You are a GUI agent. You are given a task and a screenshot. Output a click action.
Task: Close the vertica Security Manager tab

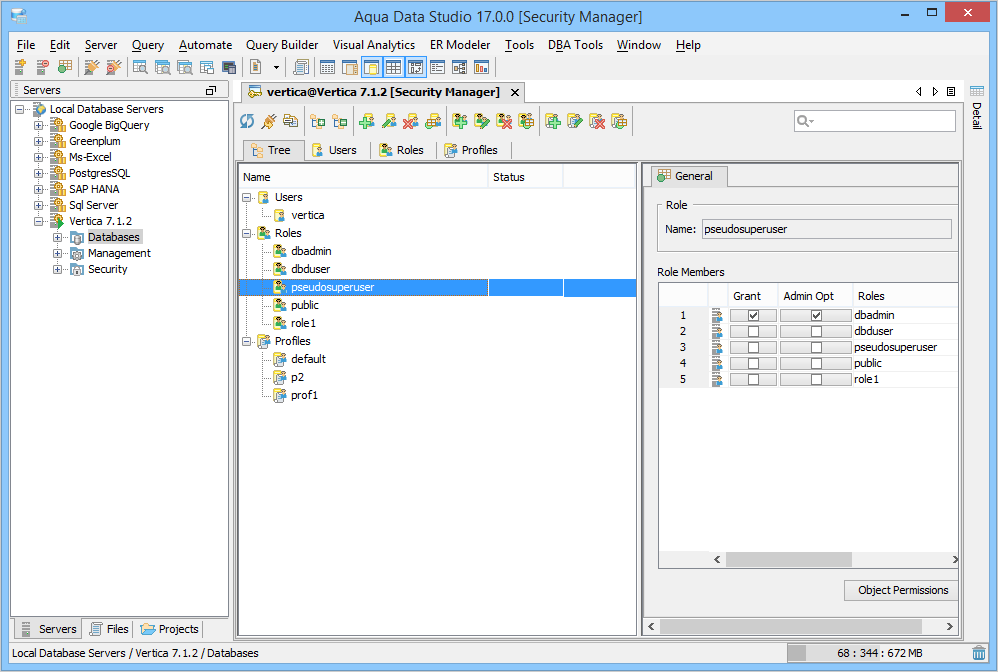point(515,92)
